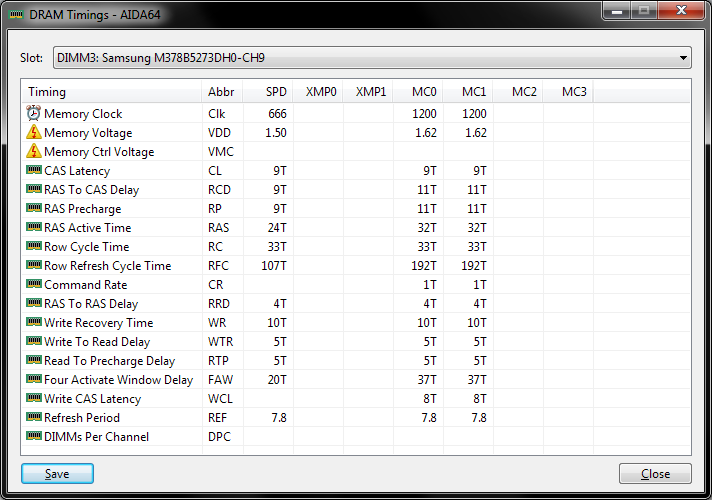Screen dimensions: 712x500
Task: Click the chip icon beside RAS Precharge
Action: point(34,208)
